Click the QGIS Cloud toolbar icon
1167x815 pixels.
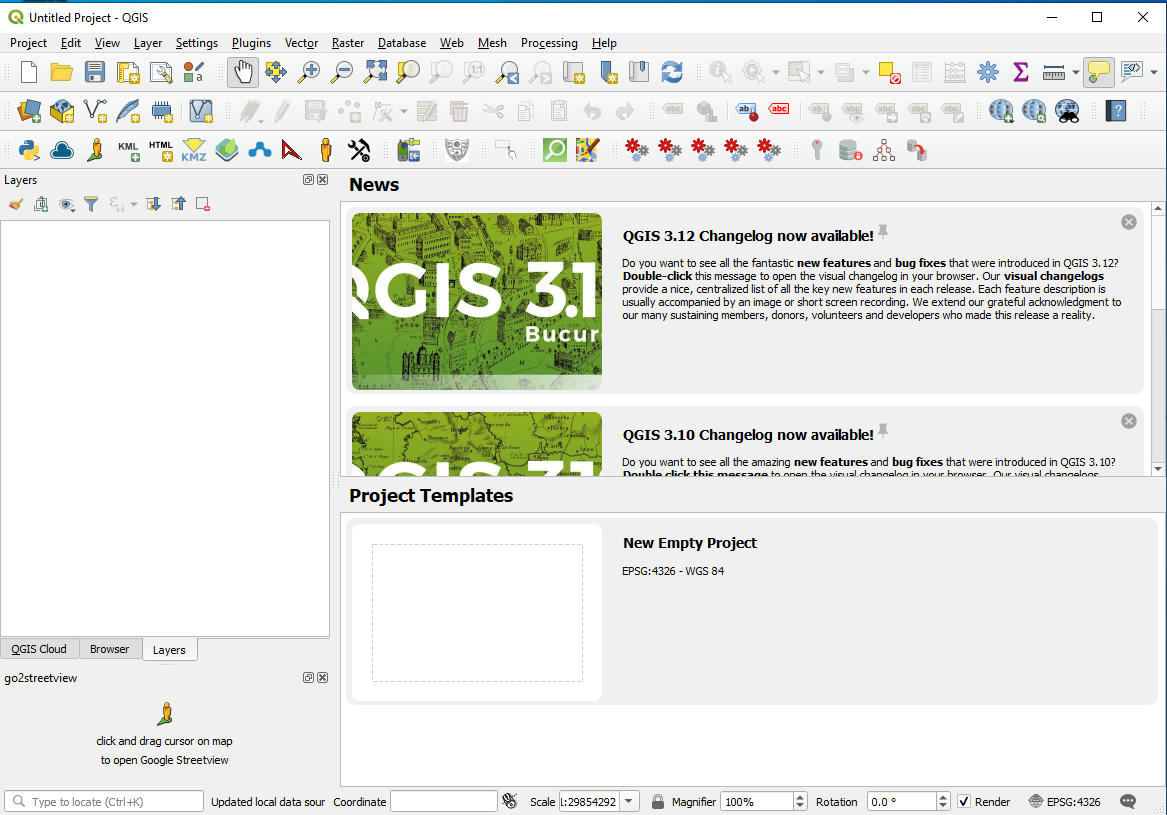[x=62, y=150]
